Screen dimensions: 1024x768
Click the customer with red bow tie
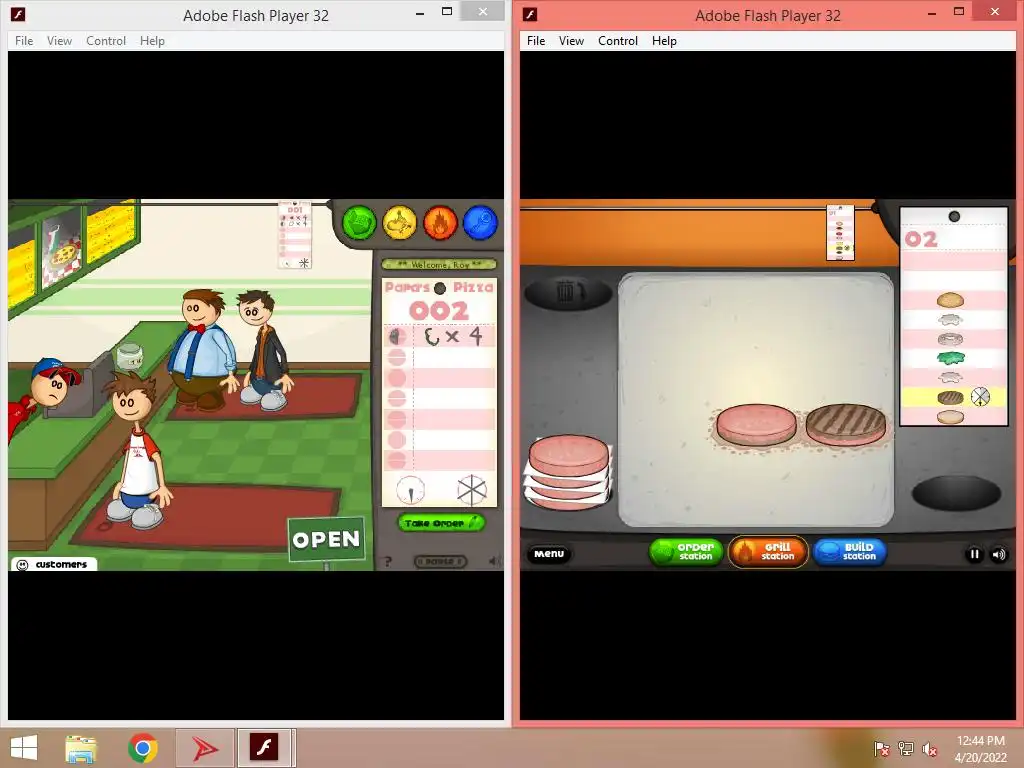[200, 349]
